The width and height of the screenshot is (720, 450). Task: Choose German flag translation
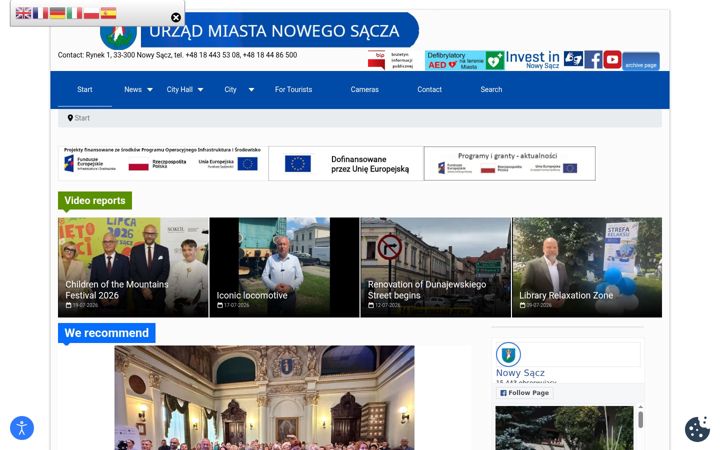pyautogui.click(x=57, y=13)
